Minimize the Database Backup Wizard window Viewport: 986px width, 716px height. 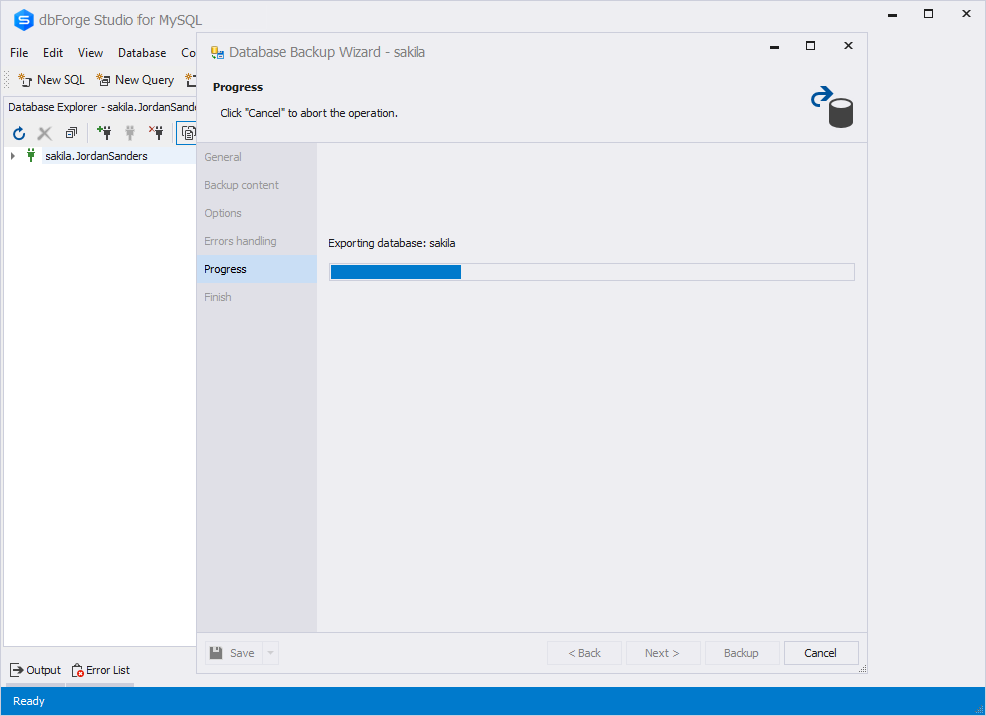(775, 46)
